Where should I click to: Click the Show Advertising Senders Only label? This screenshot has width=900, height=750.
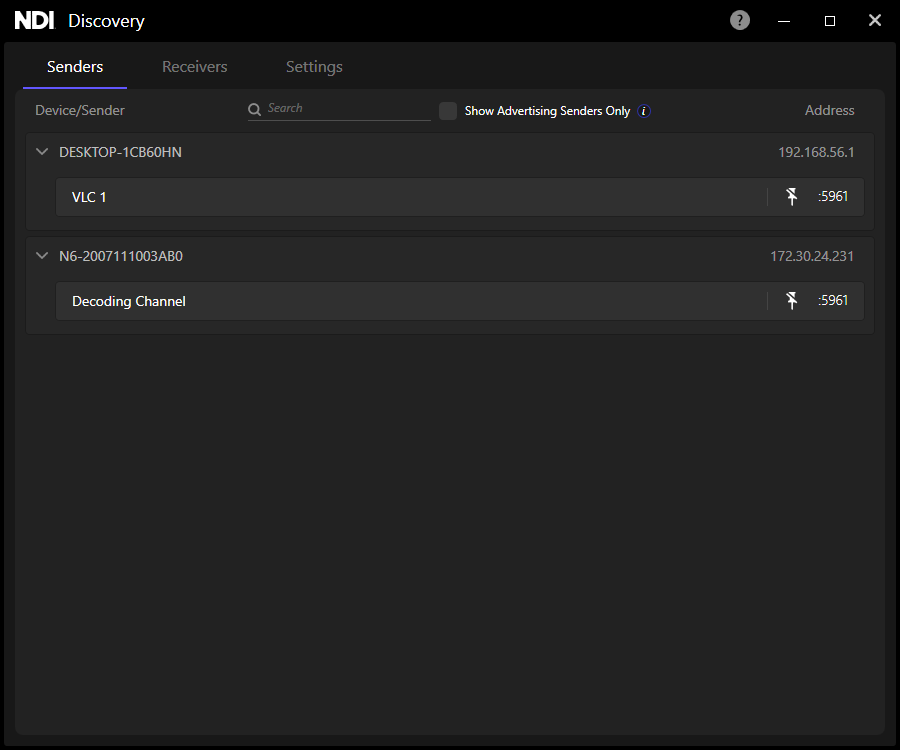547,111
